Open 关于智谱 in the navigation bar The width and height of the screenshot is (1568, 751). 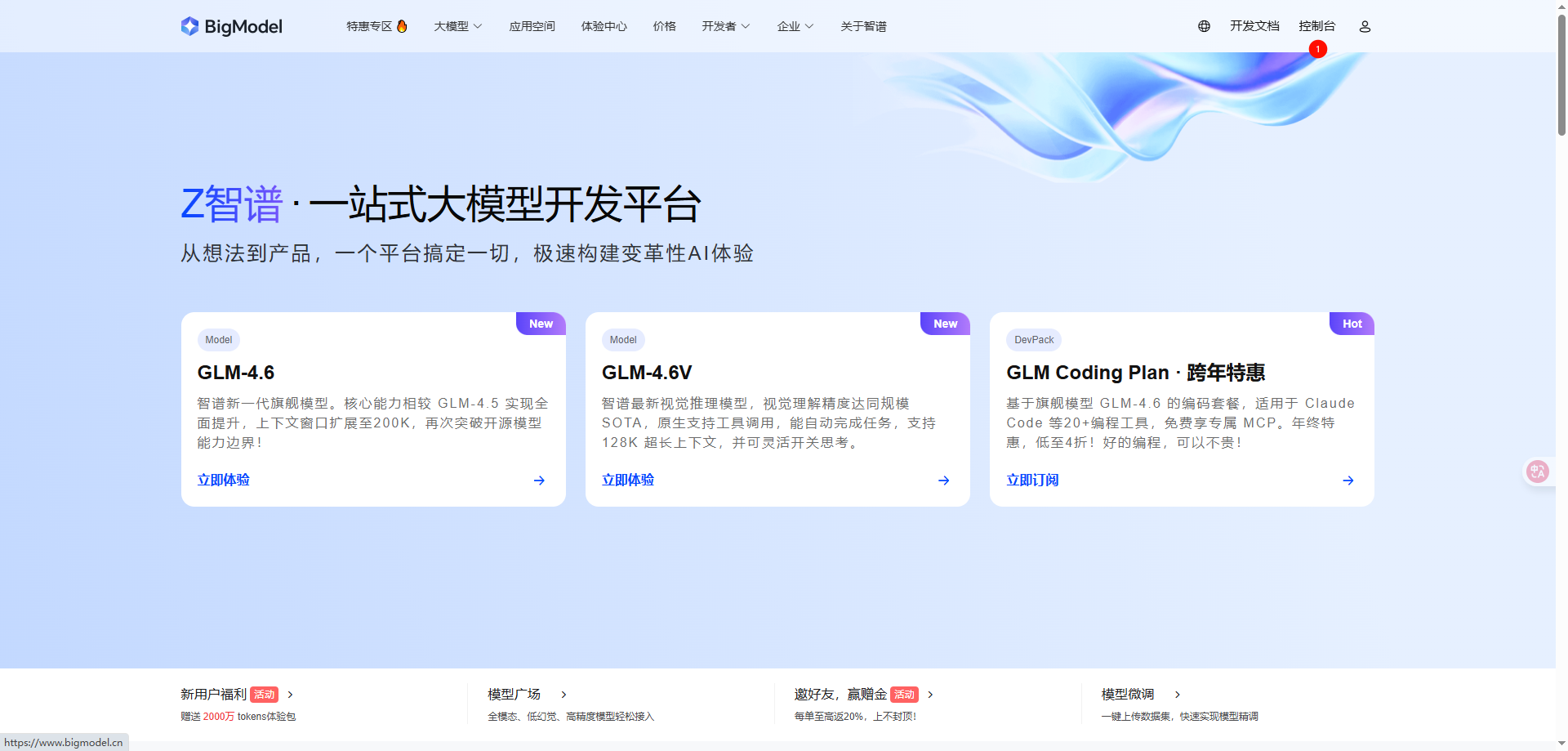[863, 26]
